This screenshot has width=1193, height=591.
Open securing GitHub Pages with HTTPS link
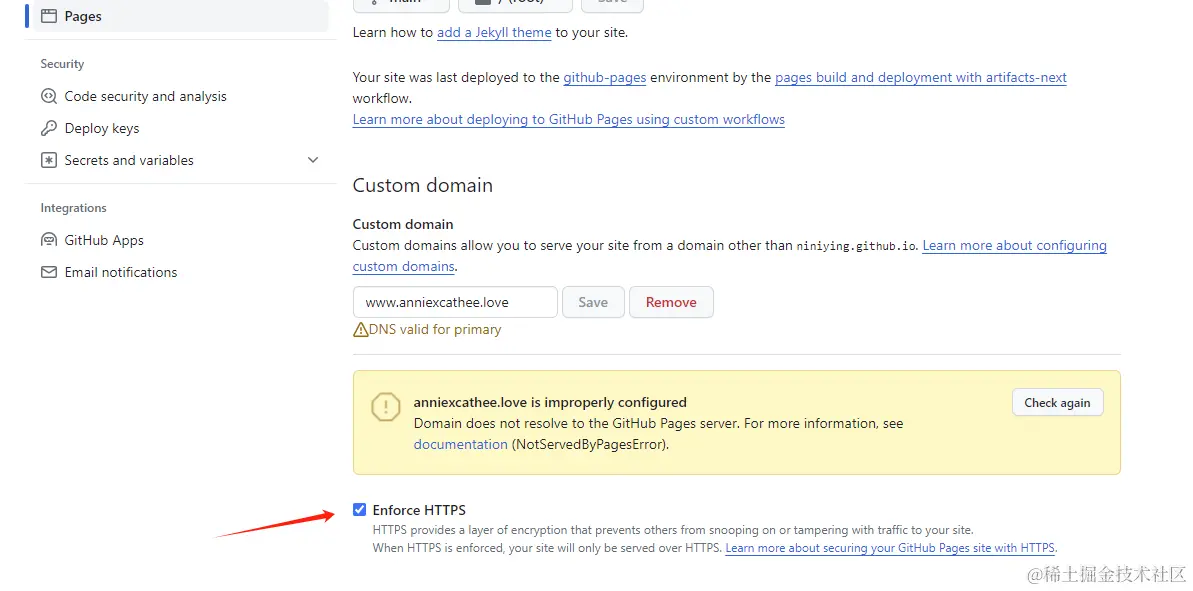890,548
